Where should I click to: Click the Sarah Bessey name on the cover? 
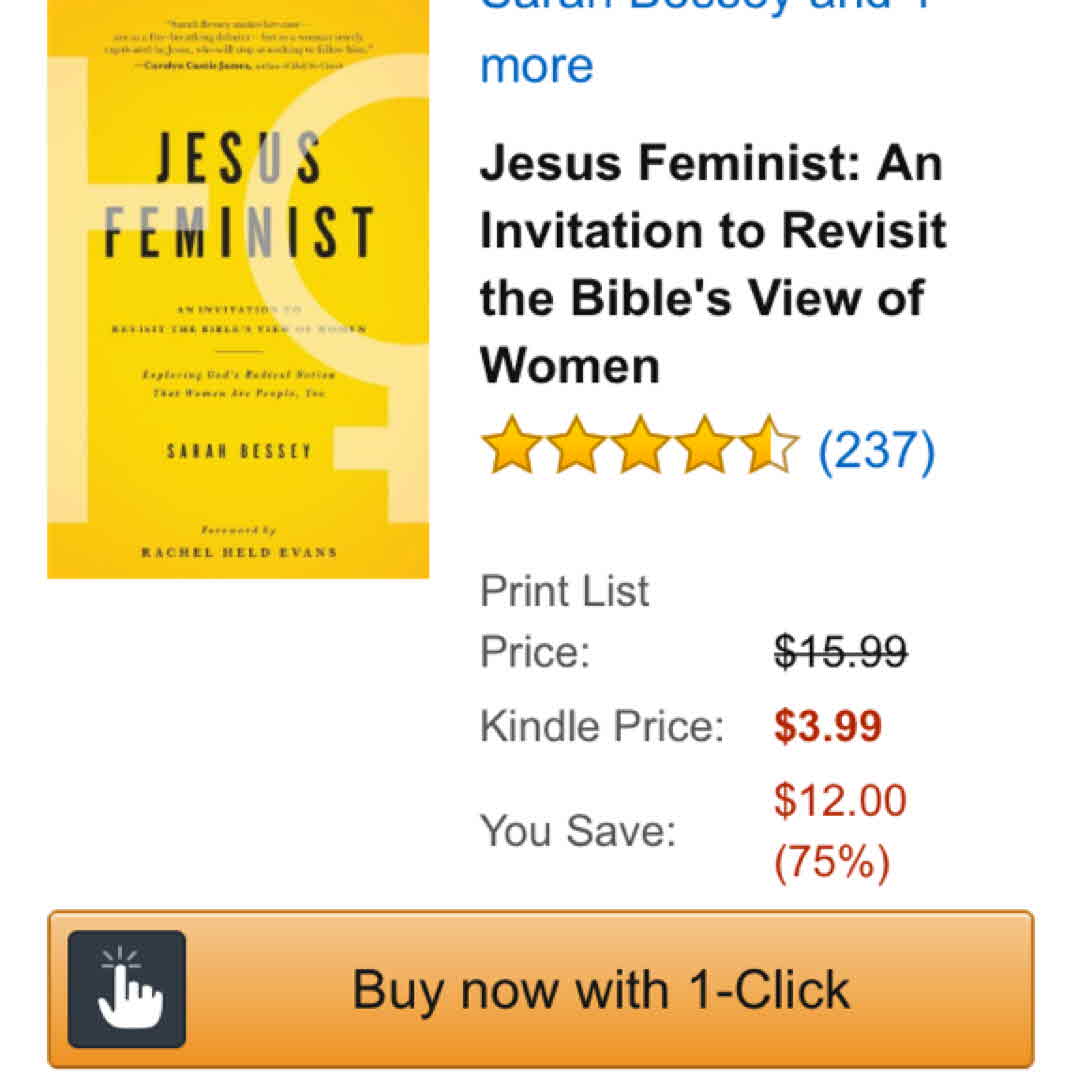click(239, 452)
